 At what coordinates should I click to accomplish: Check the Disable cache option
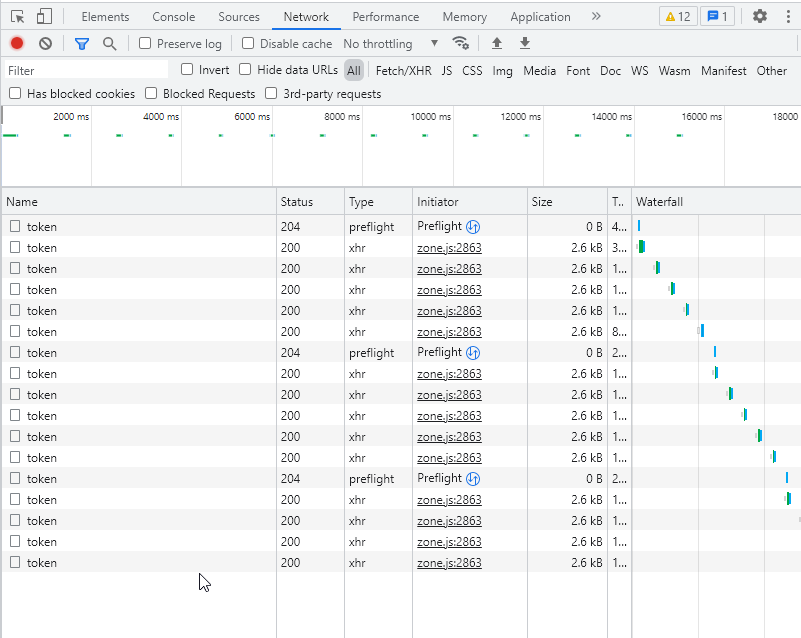249,44
